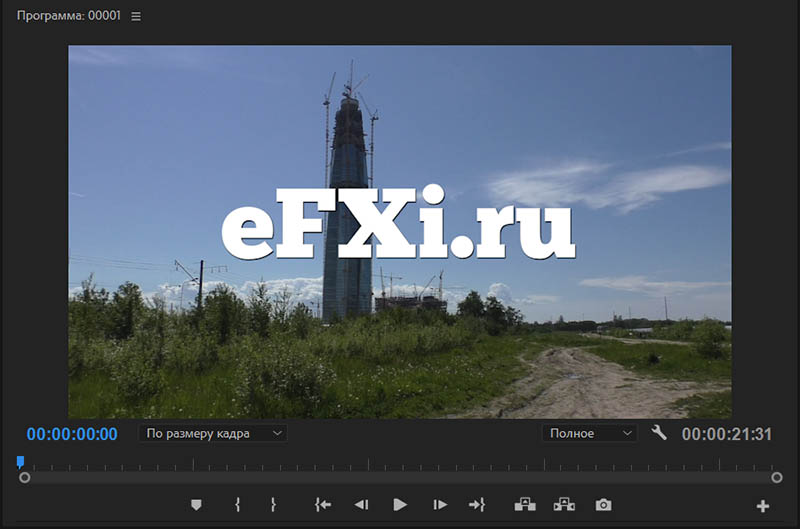This screenshot has height=529, width=800.
Task: Open the Program panel hamburger menu
Action: click(x=136, y=16)
